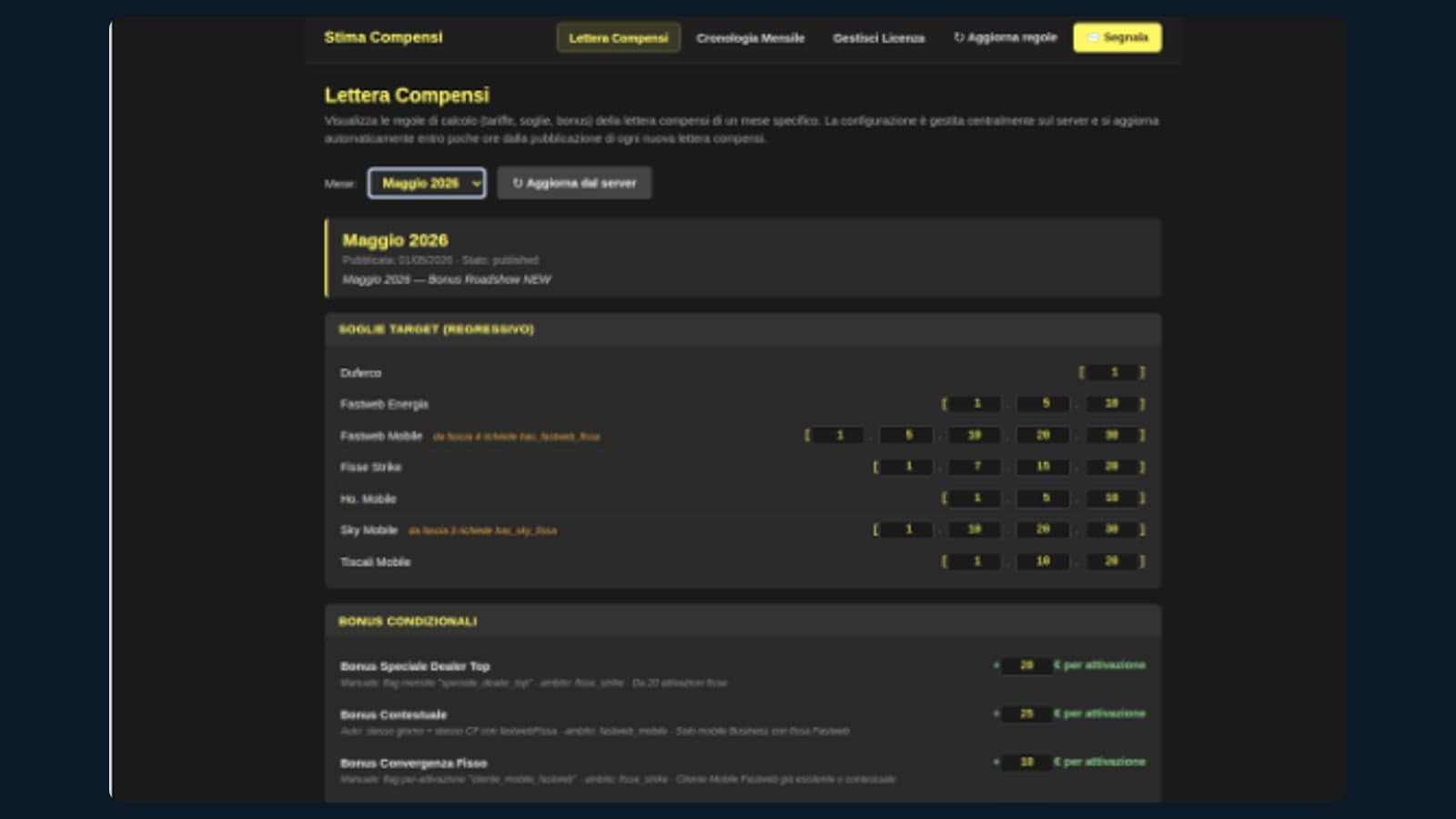Click the Aggiorna regole button
This screenshot has width=1456, height=819.
(1005, 37)
